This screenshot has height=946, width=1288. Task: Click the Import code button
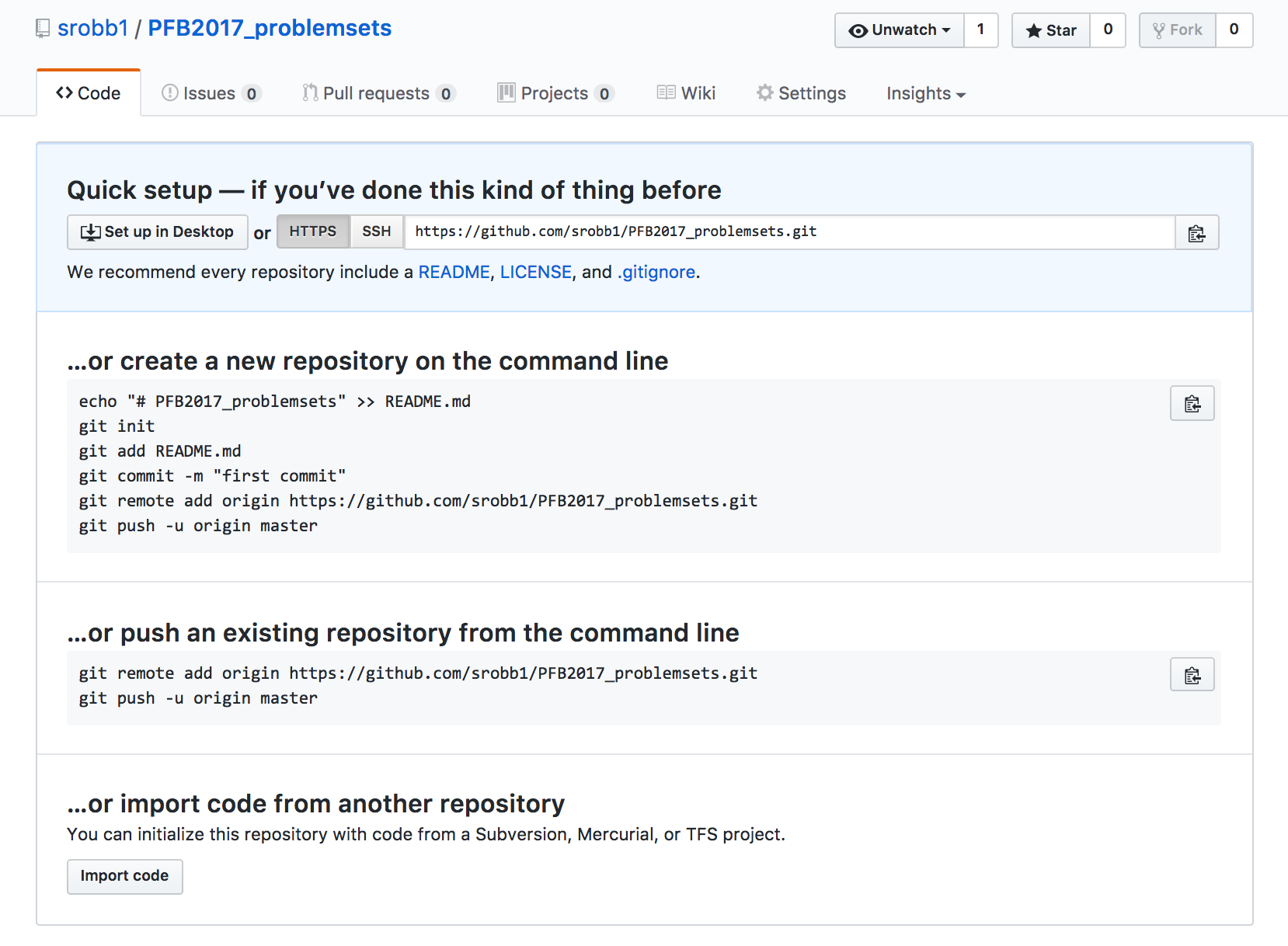[x=125, y=876]
